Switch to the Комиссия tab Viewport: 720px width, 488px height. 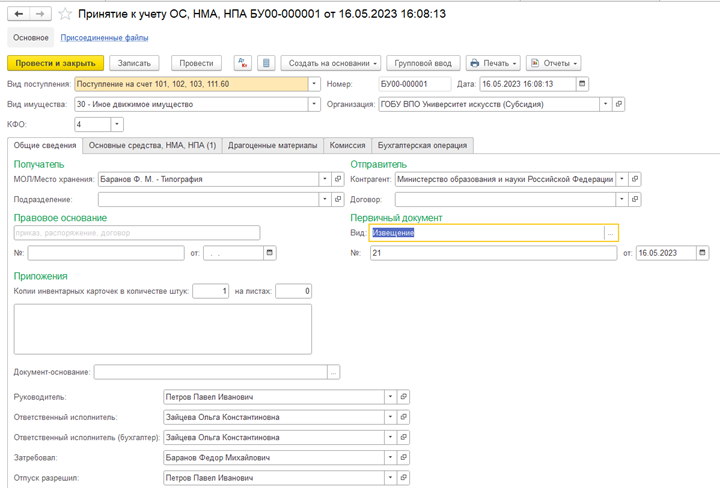[348, 146]
